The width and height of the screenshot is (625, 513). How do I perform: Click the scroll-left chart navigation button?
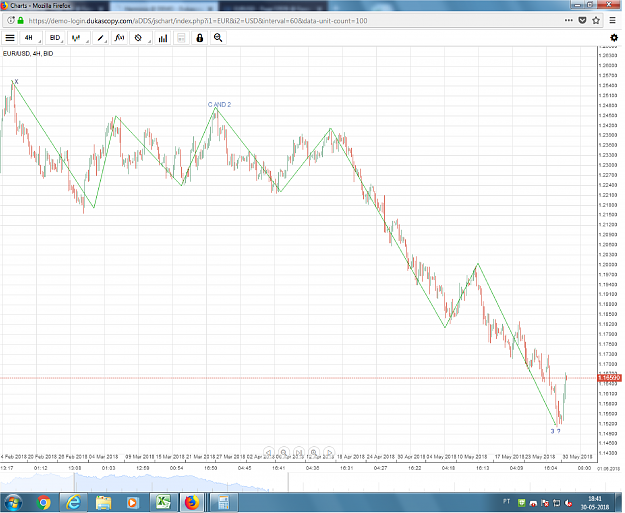coord(269,452)
